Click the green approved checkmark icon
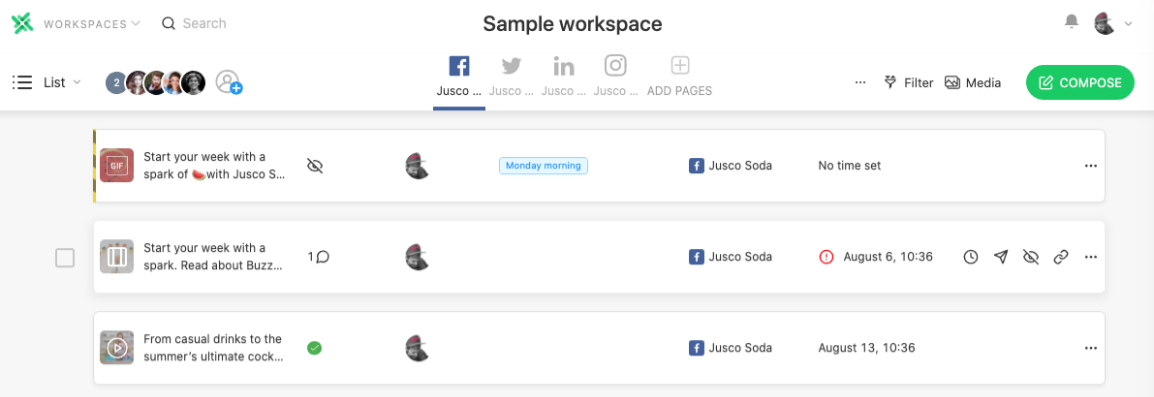Viewport: 1154px width, 397px height. [x=314, y=348]
